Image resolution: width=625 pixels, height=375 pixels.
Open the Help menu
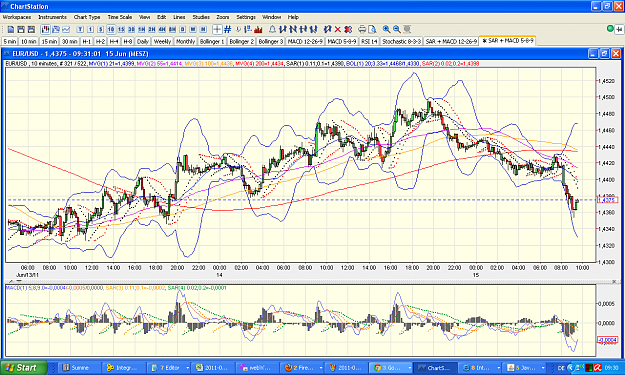tap(293, 17)
